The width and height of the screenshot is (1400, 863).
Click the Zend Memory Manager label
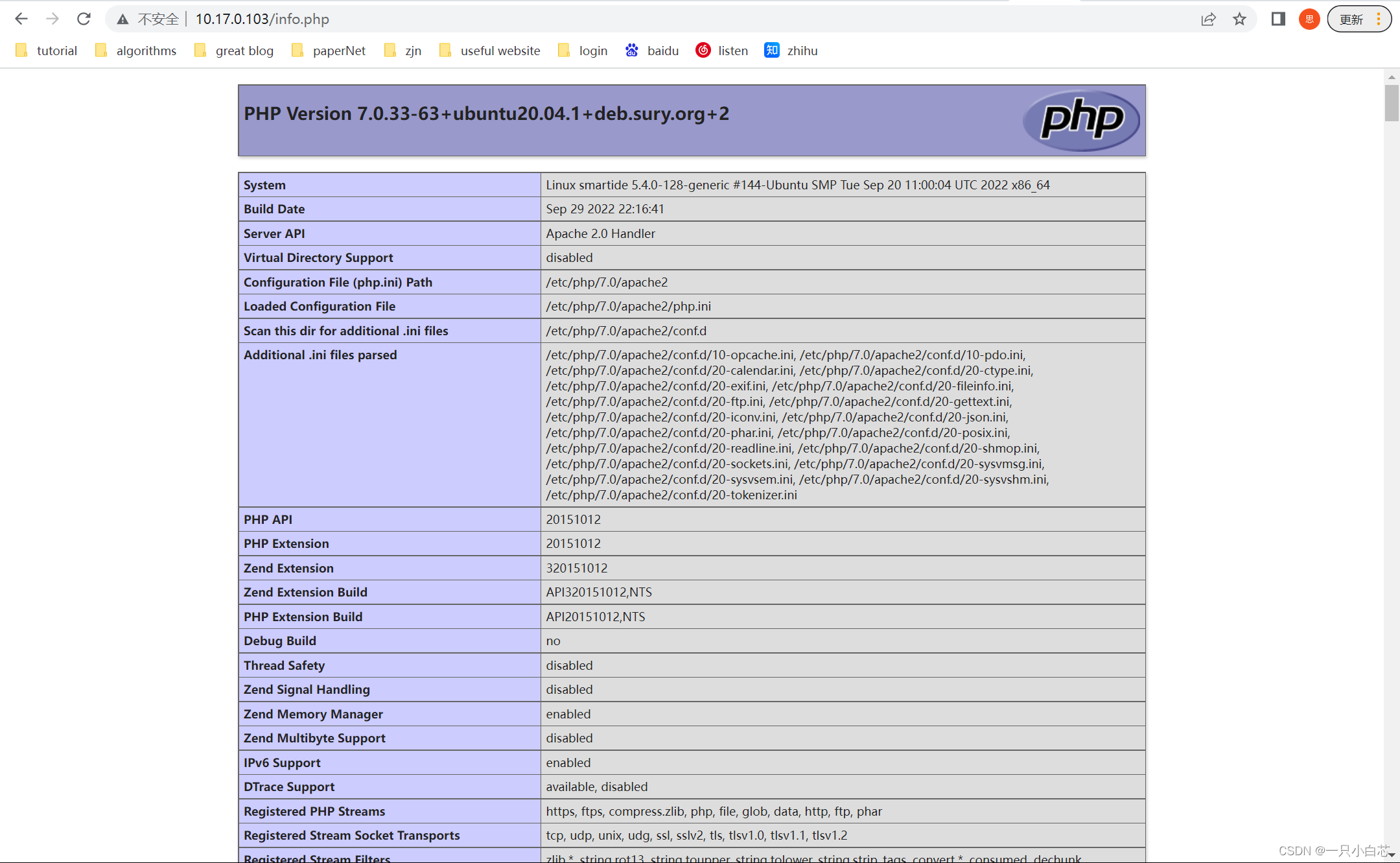click(x=313, y=715)
